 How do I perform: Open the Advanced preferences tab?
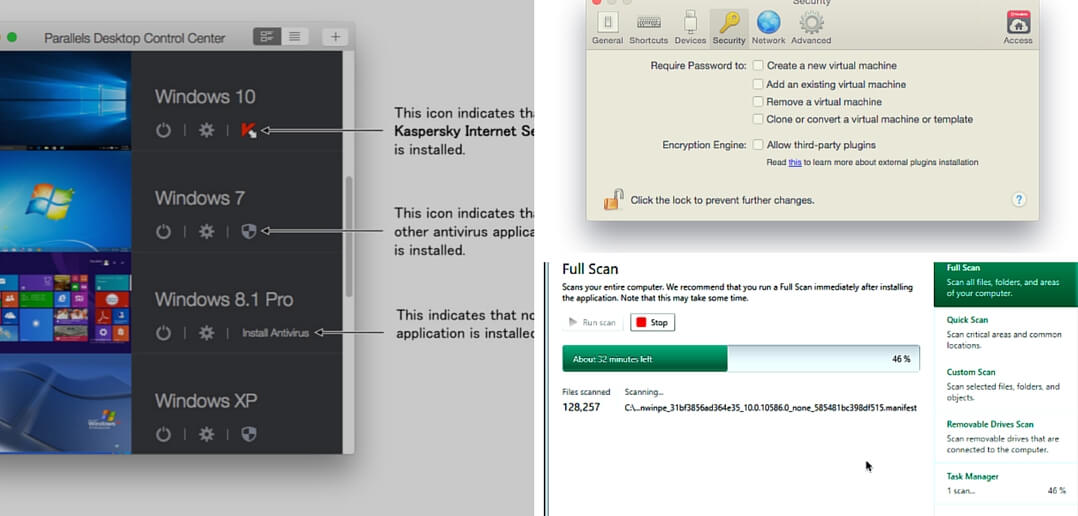811,28
